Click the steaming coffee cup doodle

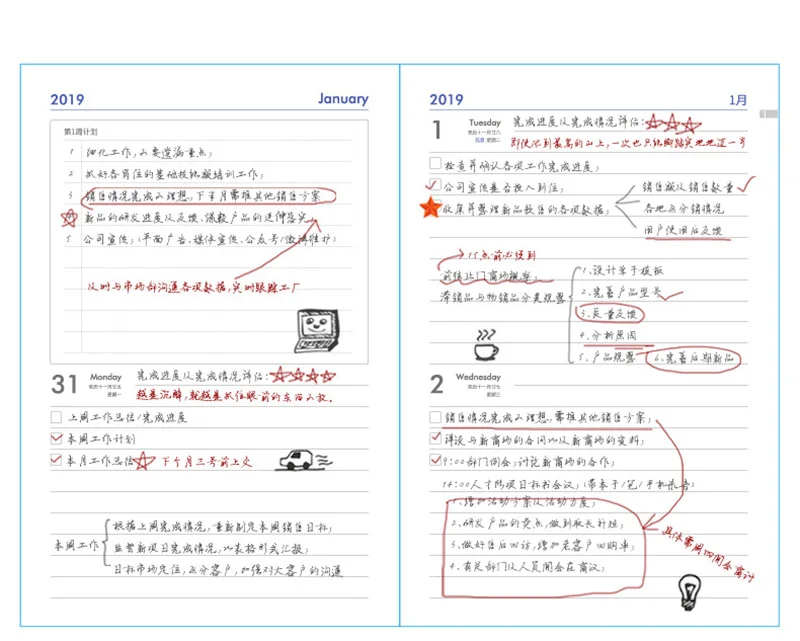pos(486,346)
